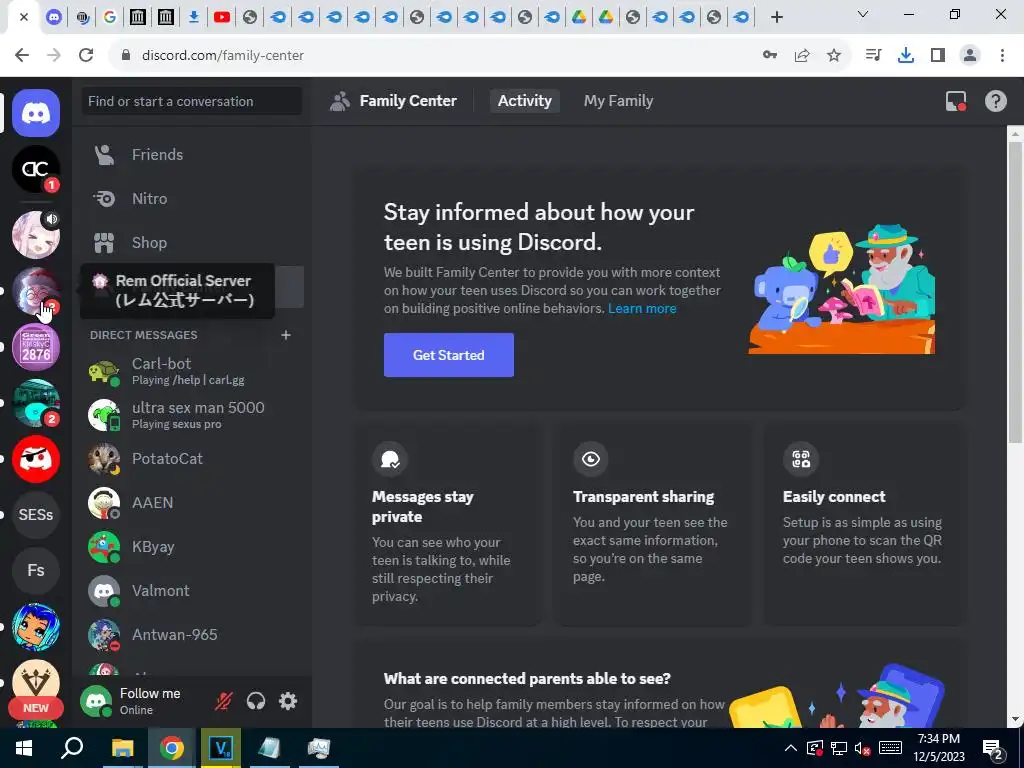The image size is (1024, 768).
Task: Click the Follow me user avatar
Action: [x=96, y=701]
